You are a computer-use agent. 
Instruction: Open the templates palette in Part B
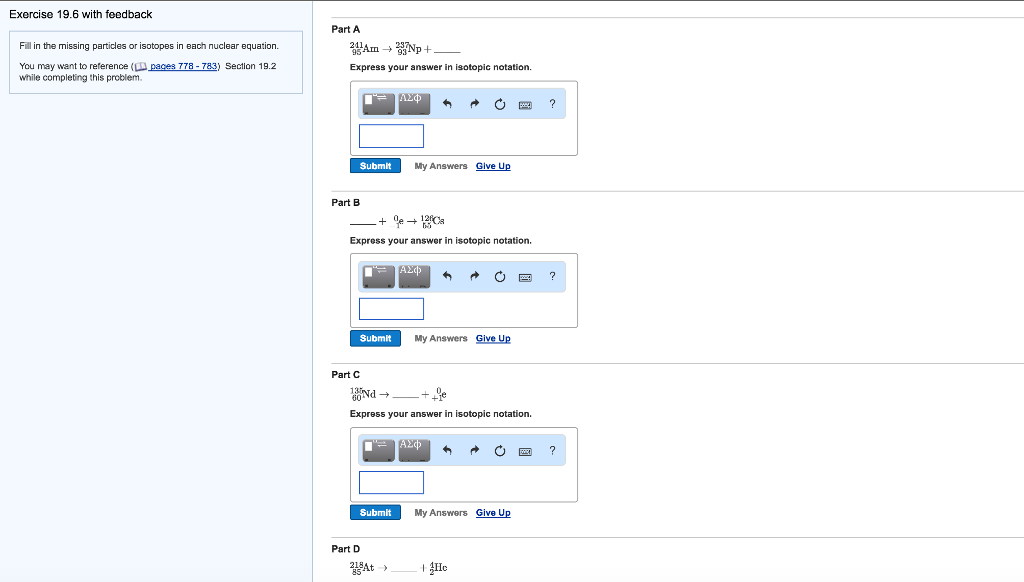(x=379, y=276)
